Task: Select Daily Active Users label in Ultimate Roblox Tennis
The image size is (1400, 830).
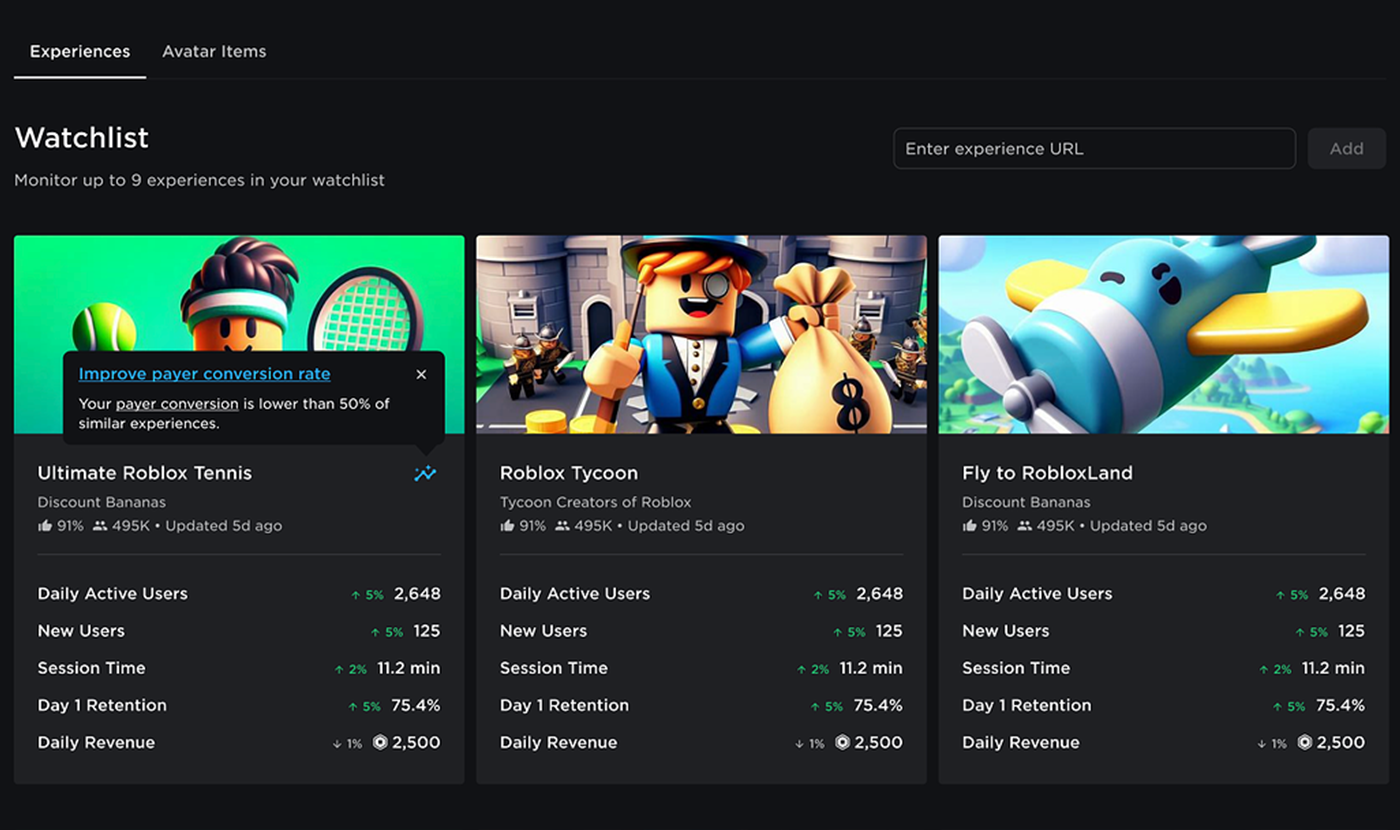Action: (112, 594)
